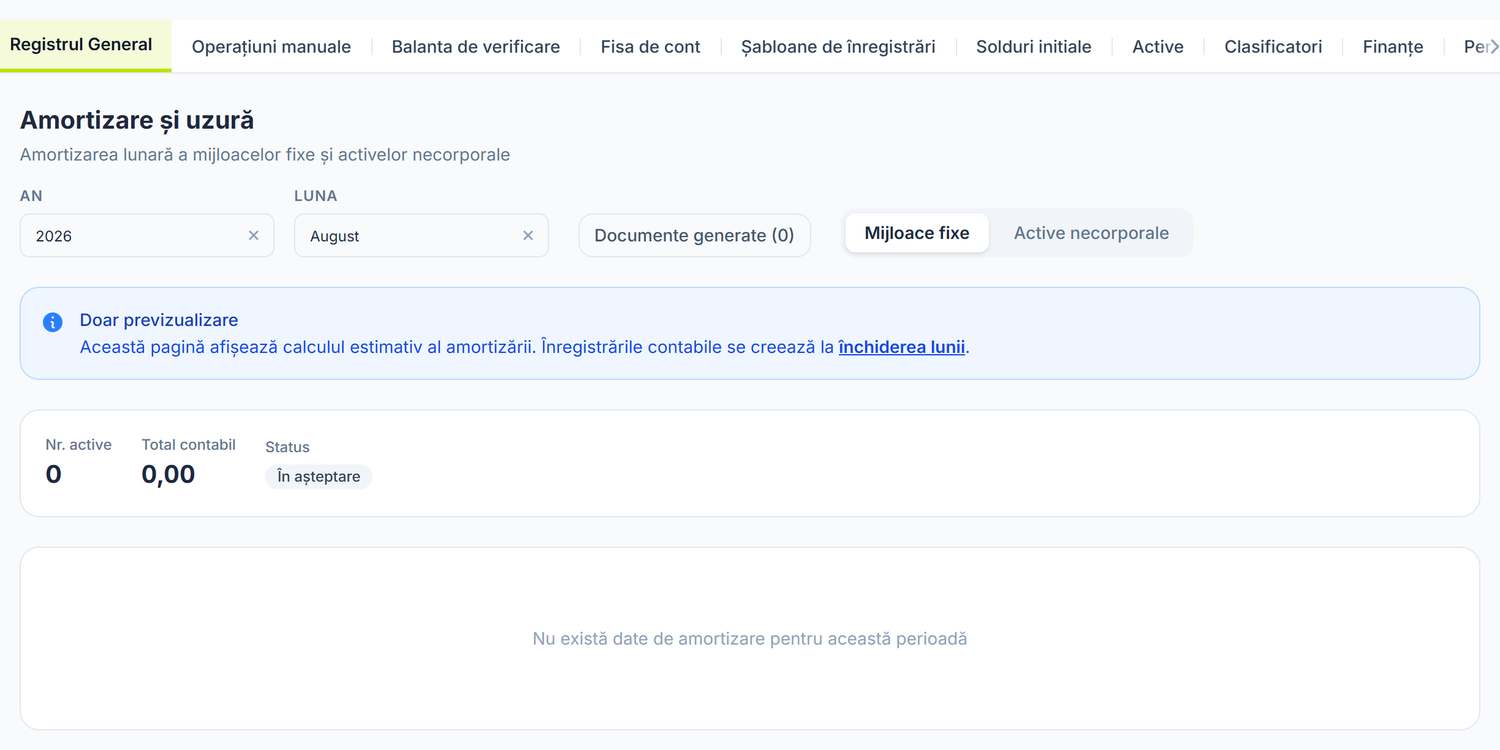1500x750 pixels.
Task: Open the Finanțe tab
Action: pyautogui.click(x=1393, y=47)
